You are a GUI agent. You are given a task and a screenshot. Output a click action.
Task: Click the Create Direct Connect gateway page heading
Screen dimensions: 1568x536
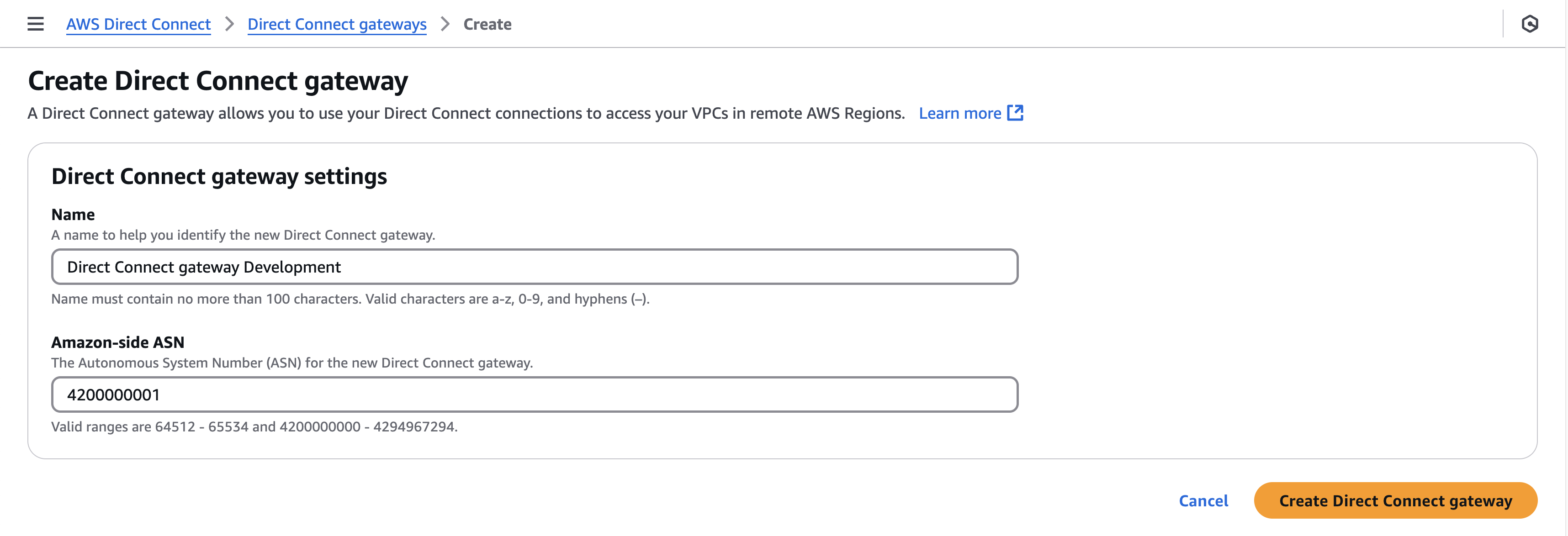(218, 81)
